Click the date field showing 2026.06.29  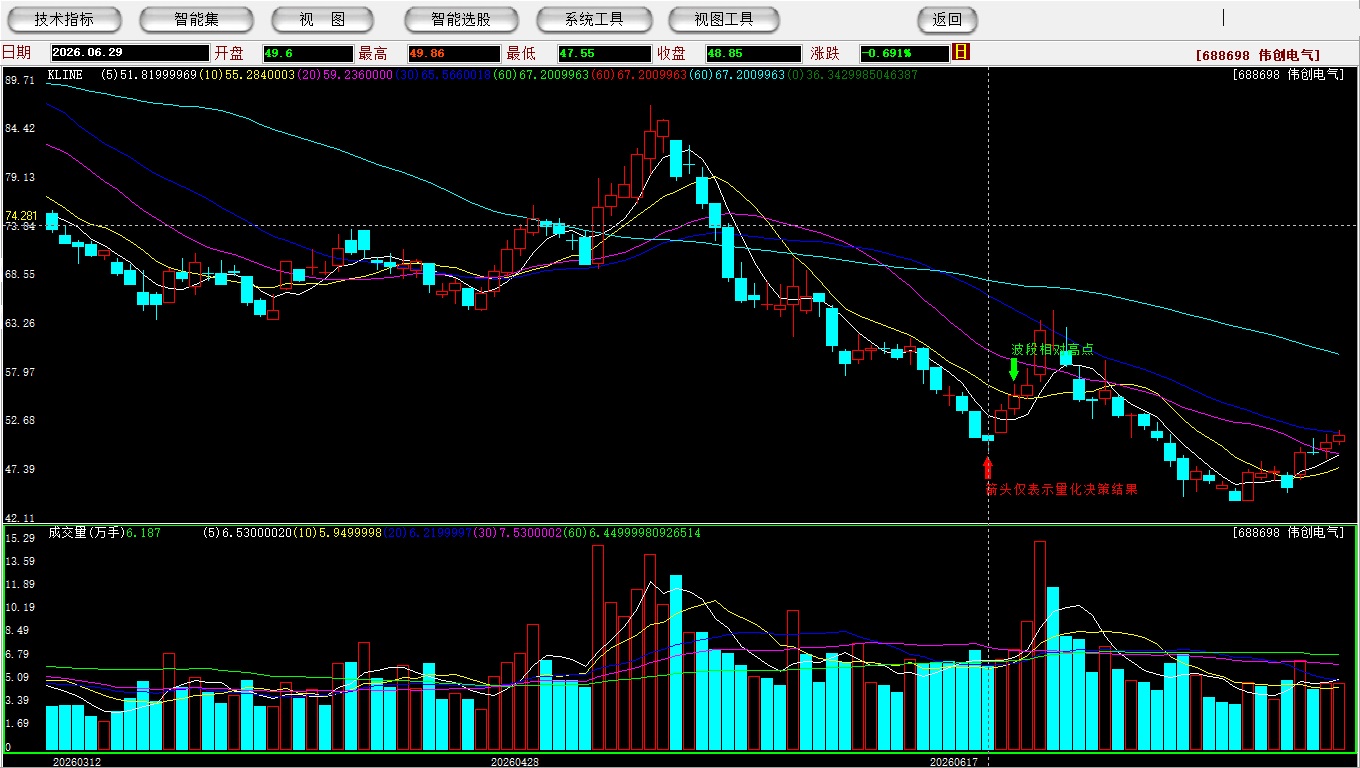point(130,53)
